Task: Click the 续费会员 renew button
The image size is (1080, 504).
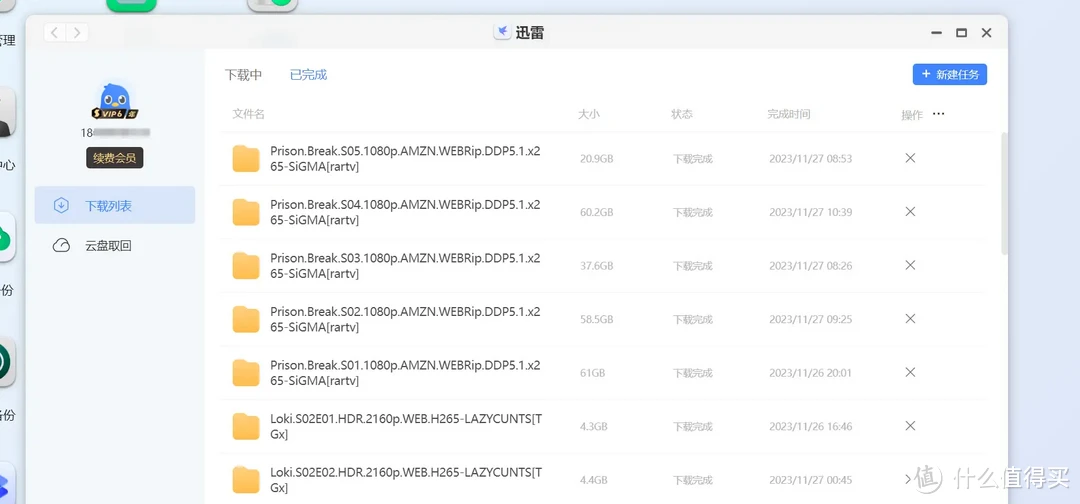Action: point(114,158)
